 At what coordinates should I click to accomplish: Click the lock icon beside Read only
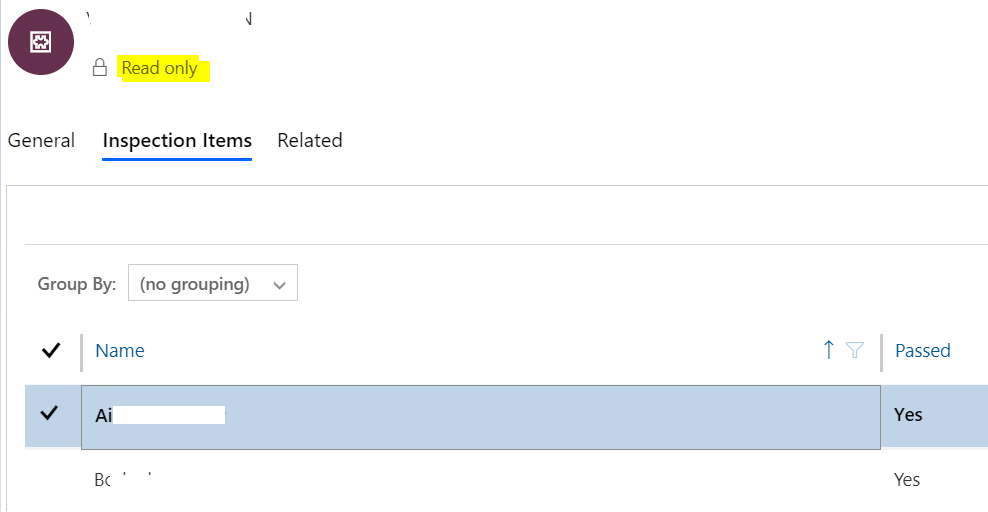click(100, 67)
